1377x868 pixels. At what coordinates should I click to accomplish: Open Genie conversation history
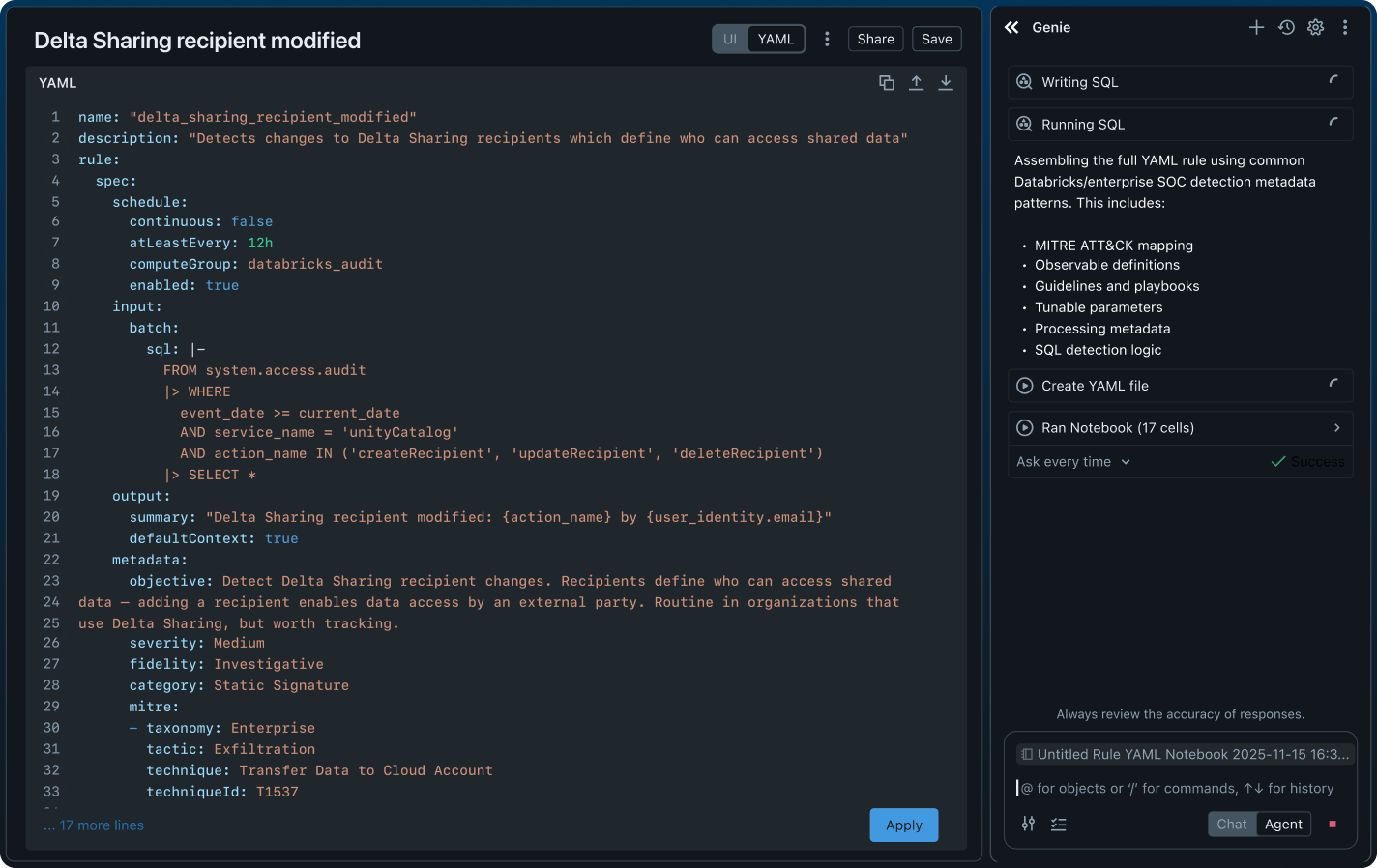pyautogui.click(x=1286, y=27)
